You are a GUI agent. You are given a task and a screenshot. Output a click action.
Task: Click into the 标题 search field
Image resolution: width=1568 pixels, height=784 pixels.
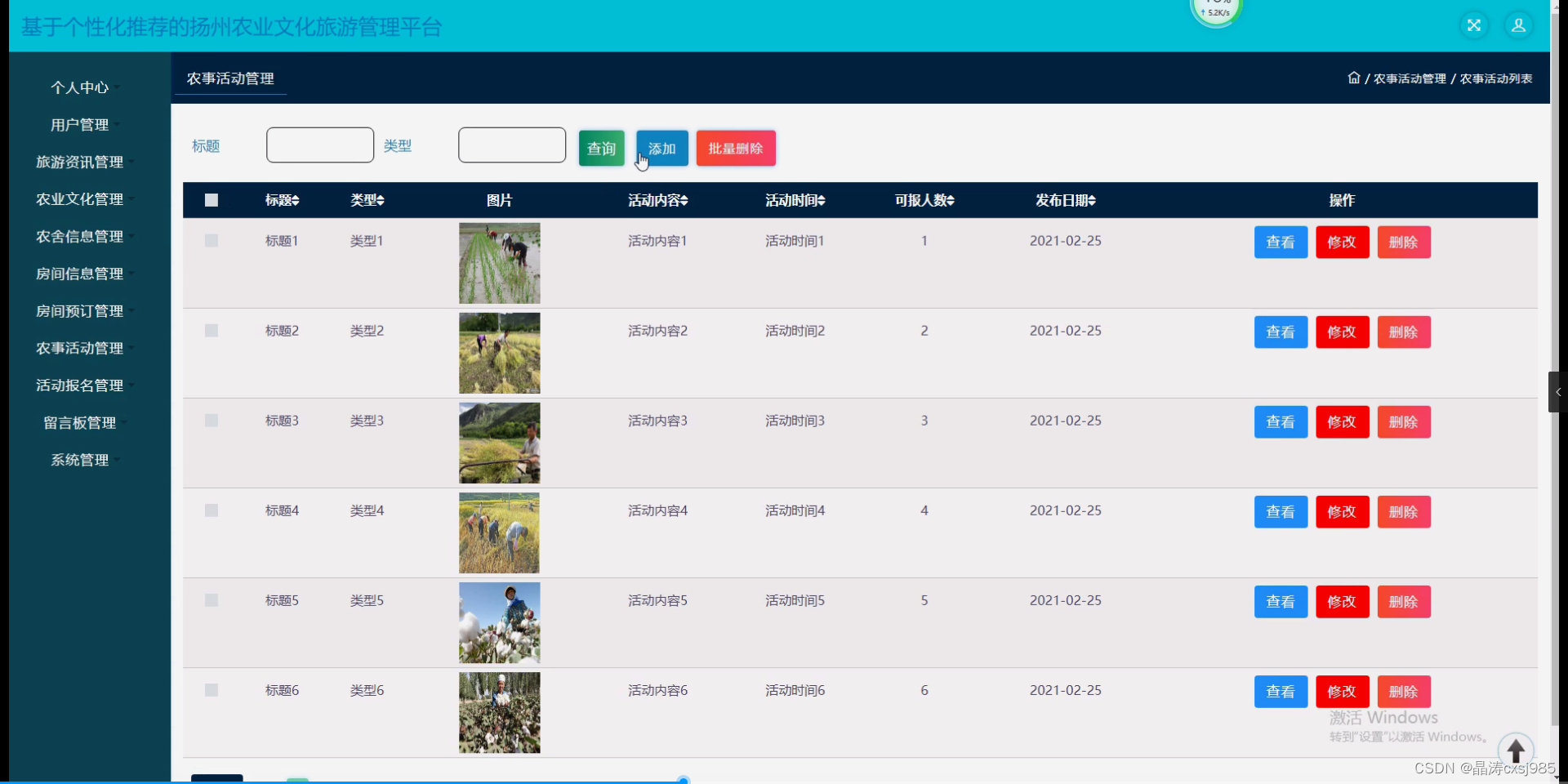point(319,145)
